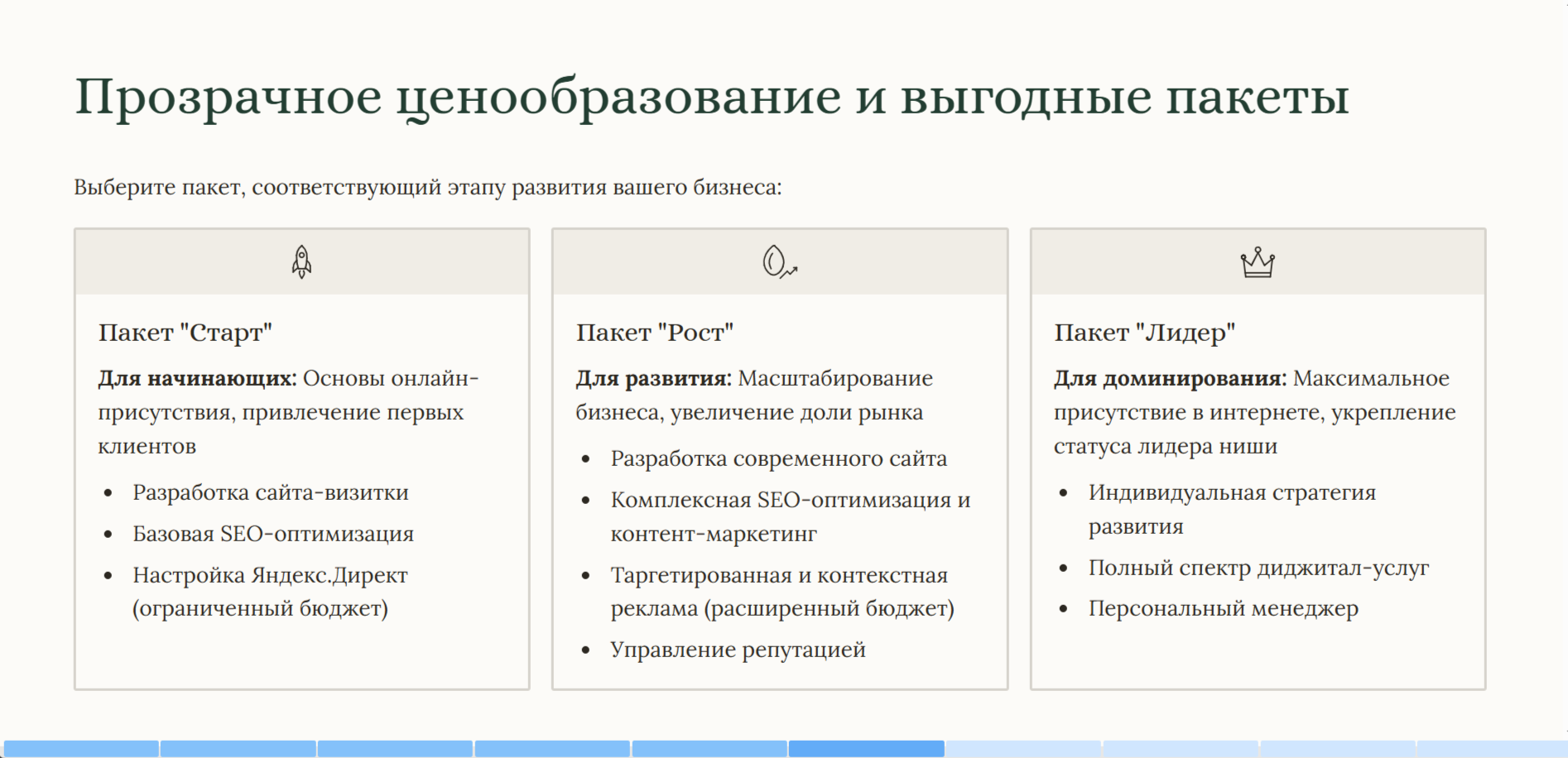Click the Разработка сайта-визитки bullet item
Viewport: 1568px width, 758px height.
tap(271, 493)
